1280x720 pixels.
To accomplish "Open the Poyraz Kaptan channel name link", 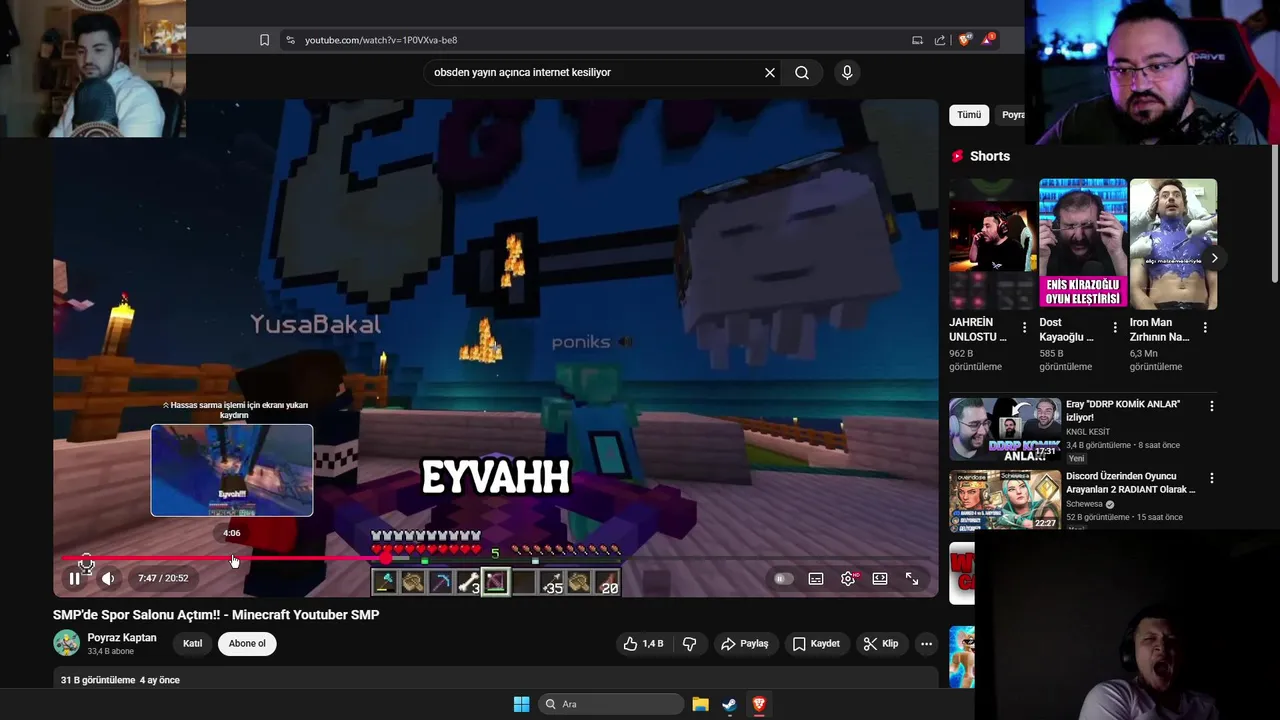I will point(122,638).
